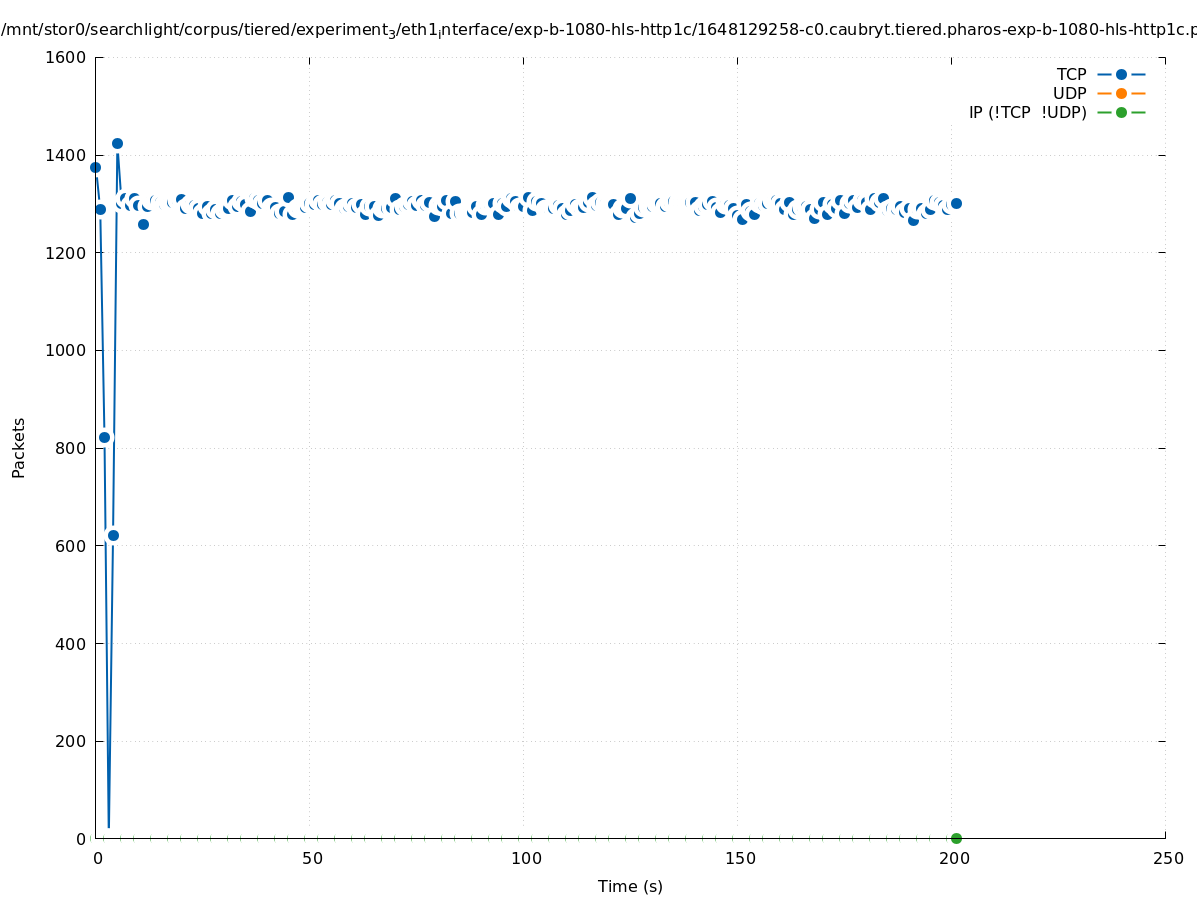Click the file path title at top
Image resolution: width=1197 pixels, height=900 pixels.
[598, 30]
